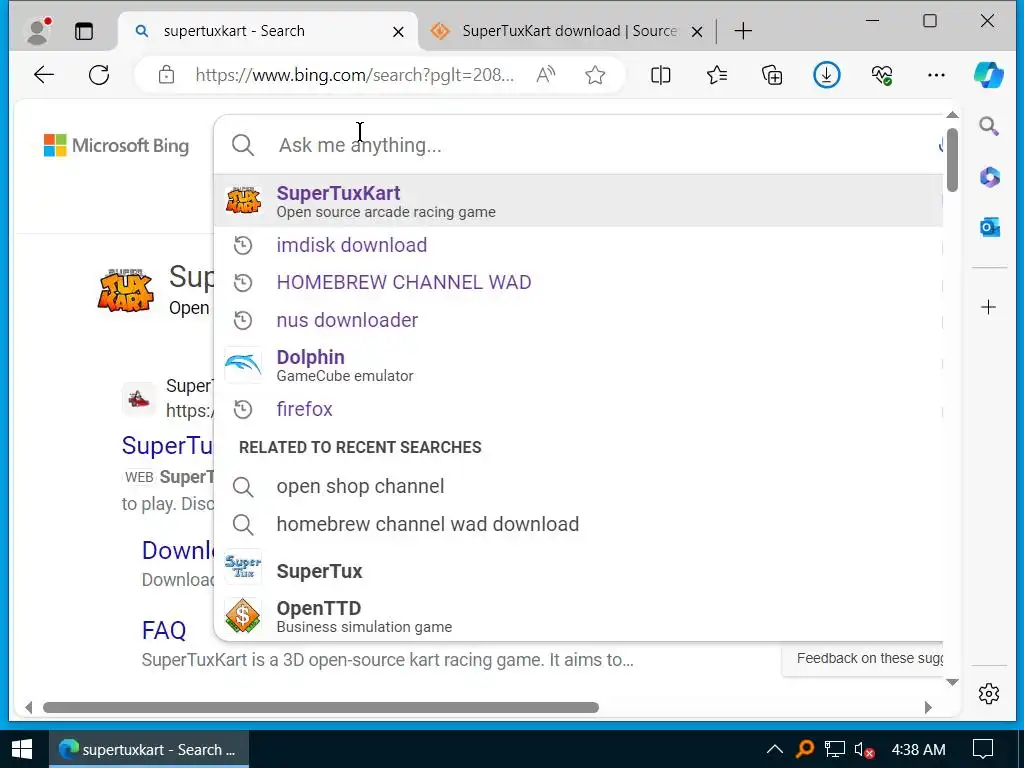Add this page to favorites star
This screenshot has height=768, width=1024.
[x=595, y=75]
